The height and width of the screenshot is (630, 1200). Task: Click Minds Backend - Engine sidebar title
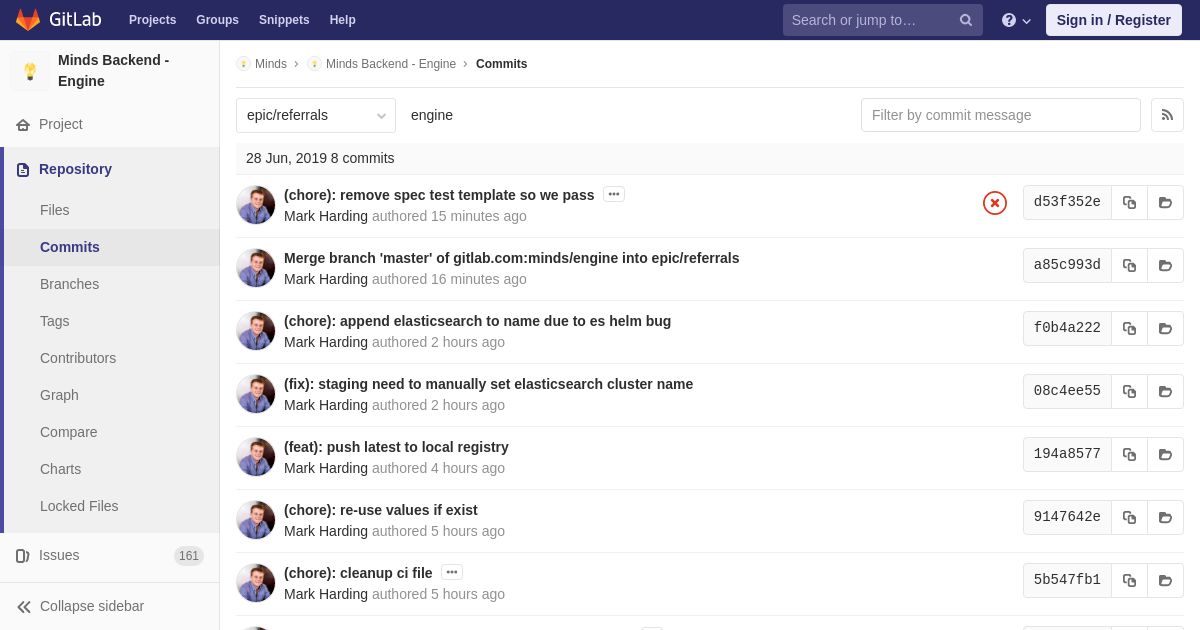pos(114,71)
